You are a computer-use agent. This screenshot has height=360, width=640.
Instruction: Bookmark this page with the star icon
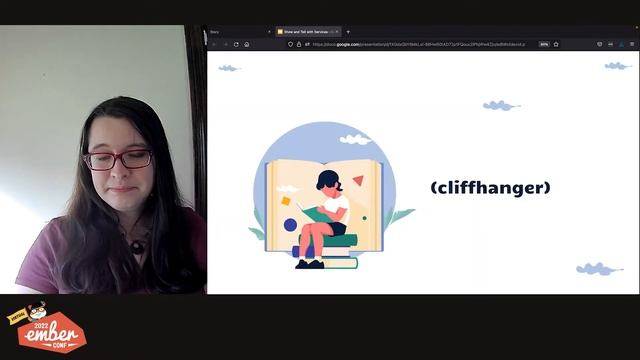click(556, 44)
